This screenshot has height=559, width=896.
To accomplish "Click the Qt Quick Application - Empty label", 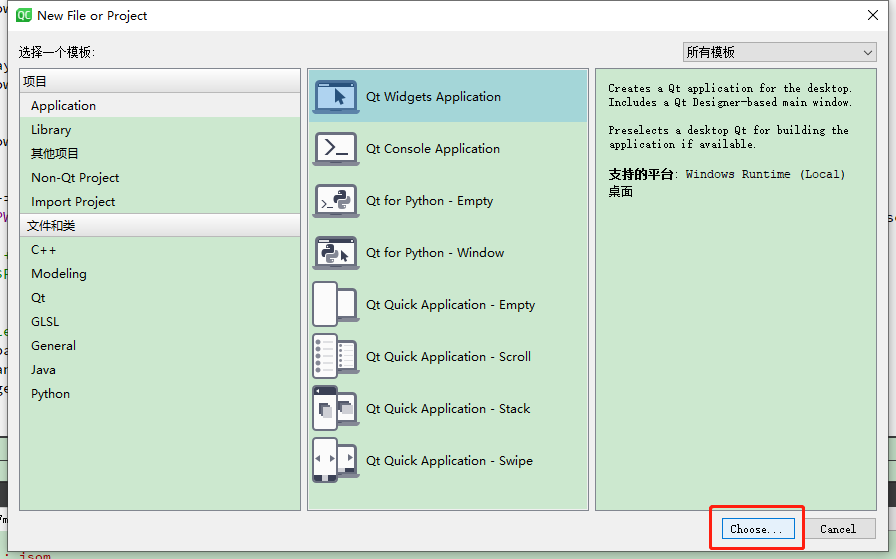I will pyautogui.click(x=450, y=305).
